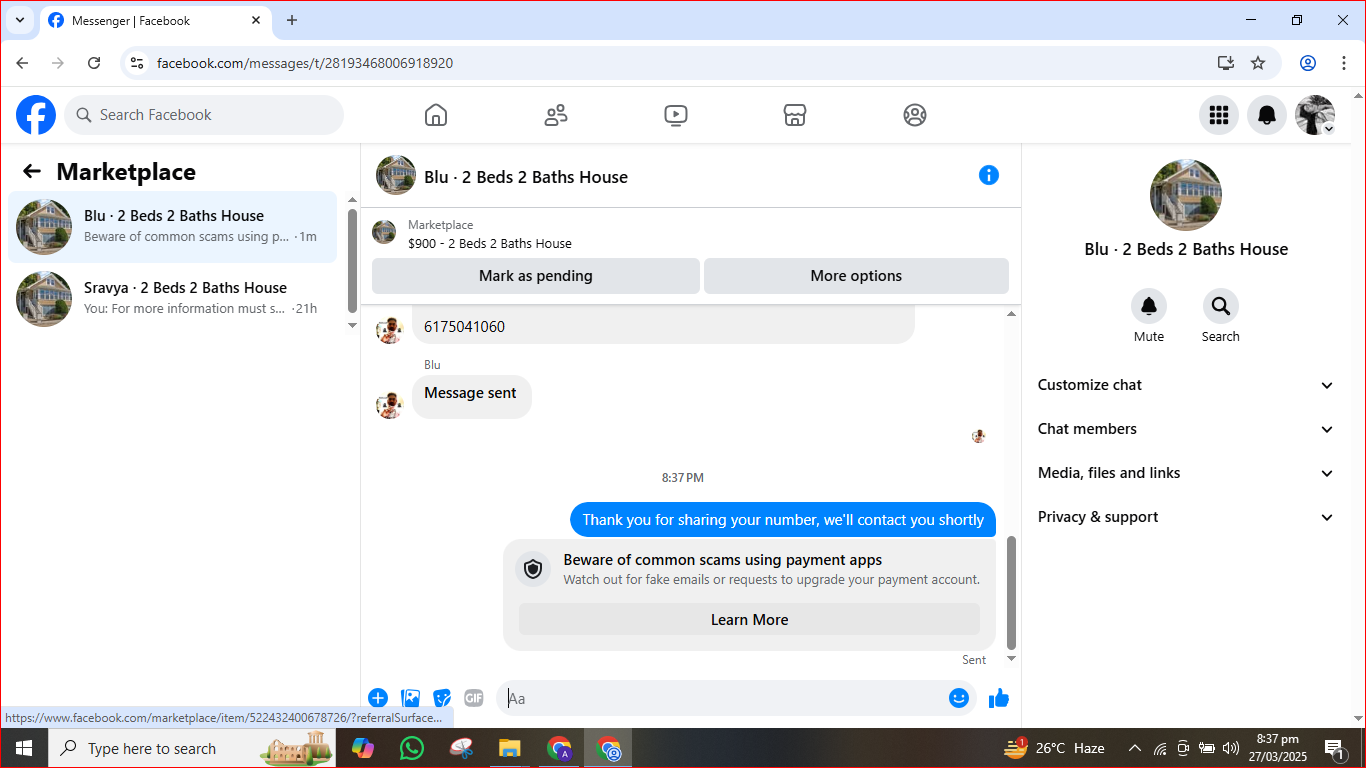Open Sravya 2 Beds 2 Baths House conversation
The width and height of the screenshot is (1366, 768).
coord(173,299)
